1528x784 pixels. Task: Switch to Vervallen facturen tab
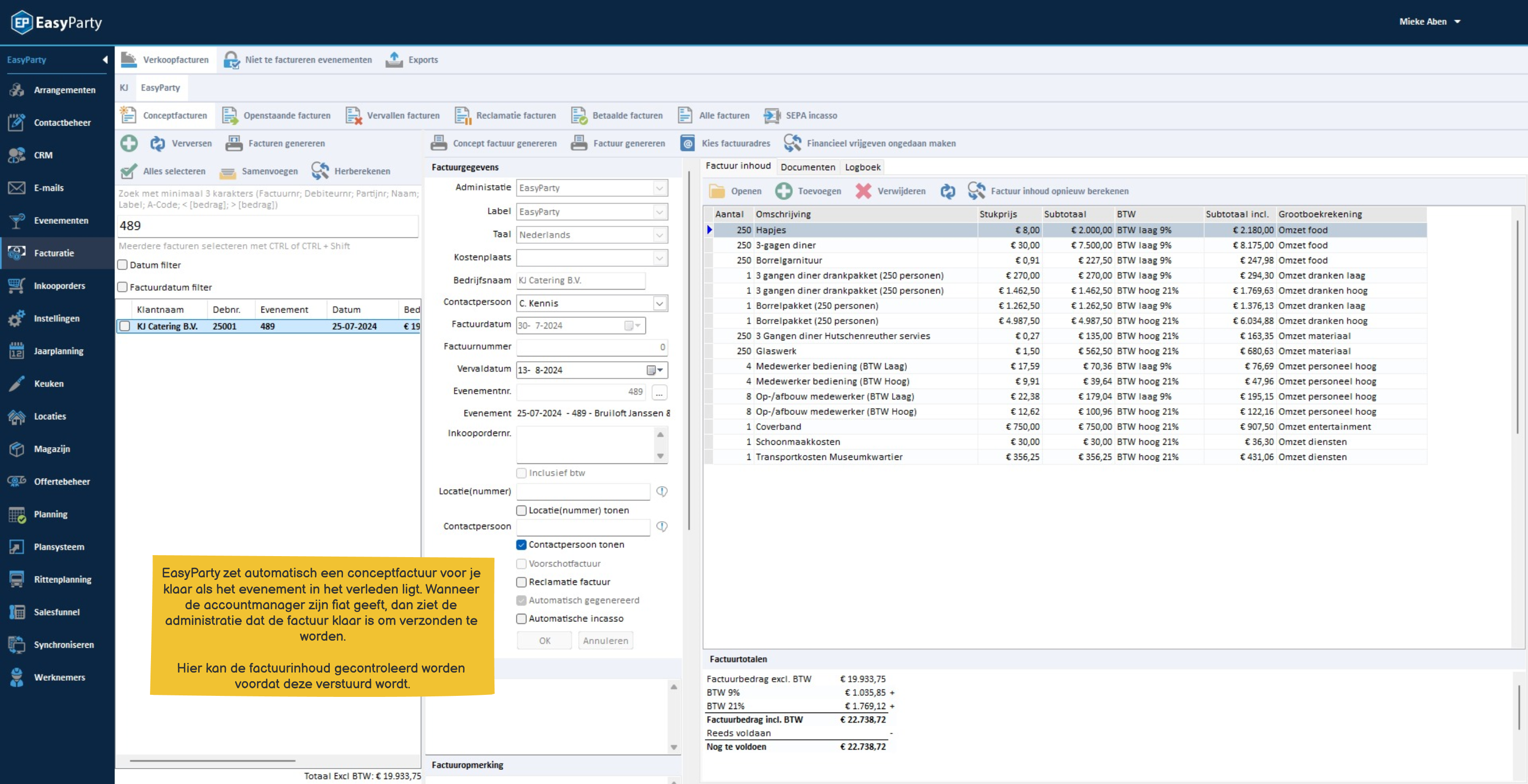point(392,115)
